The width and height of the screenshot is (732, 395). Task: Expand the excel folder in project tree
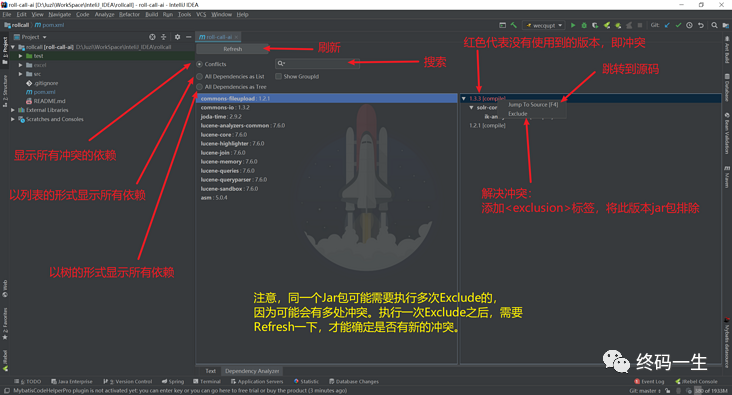click(x=21, y=65)
